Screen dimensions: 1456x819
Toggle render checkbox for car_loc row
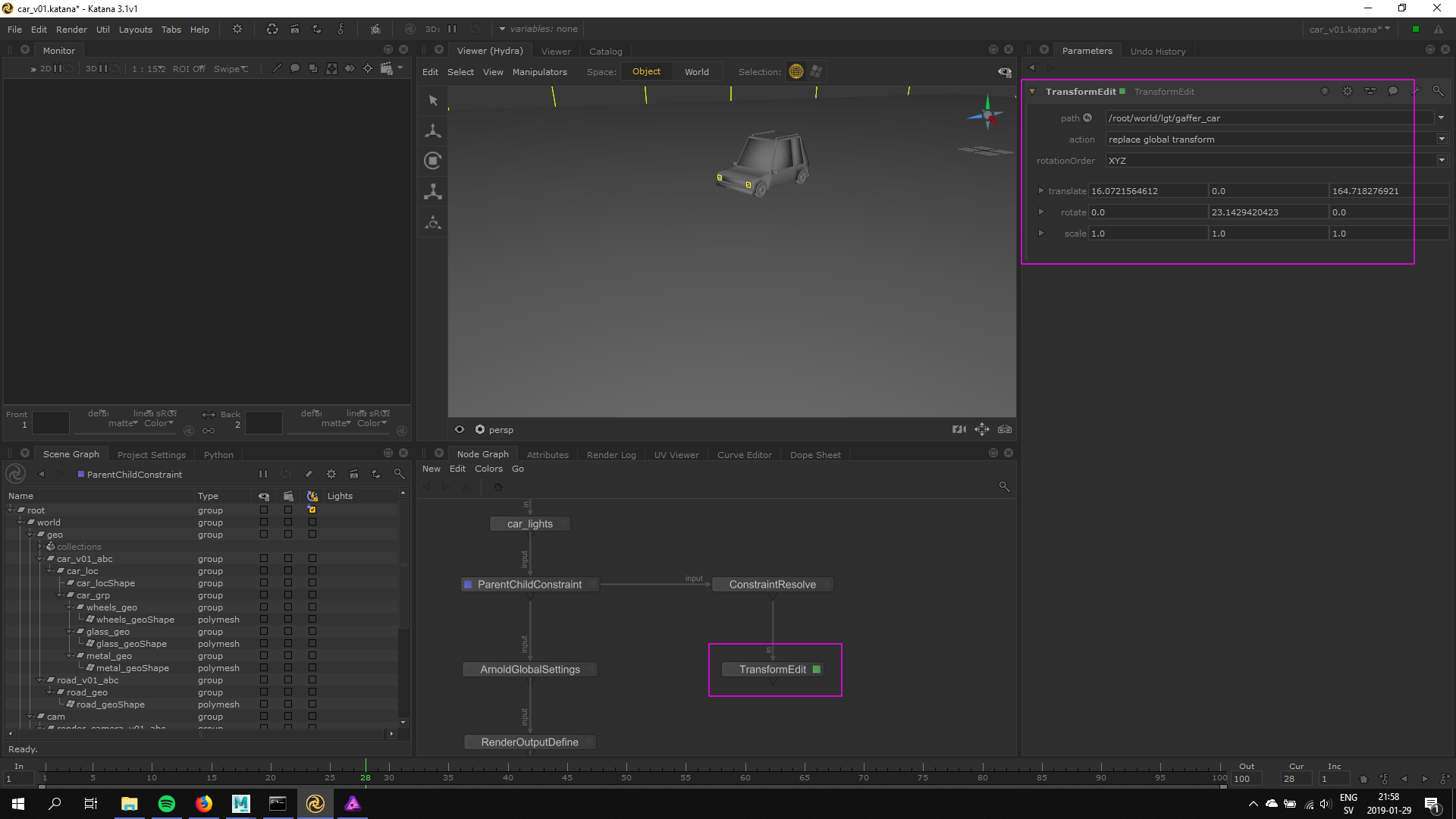[288, 571]
